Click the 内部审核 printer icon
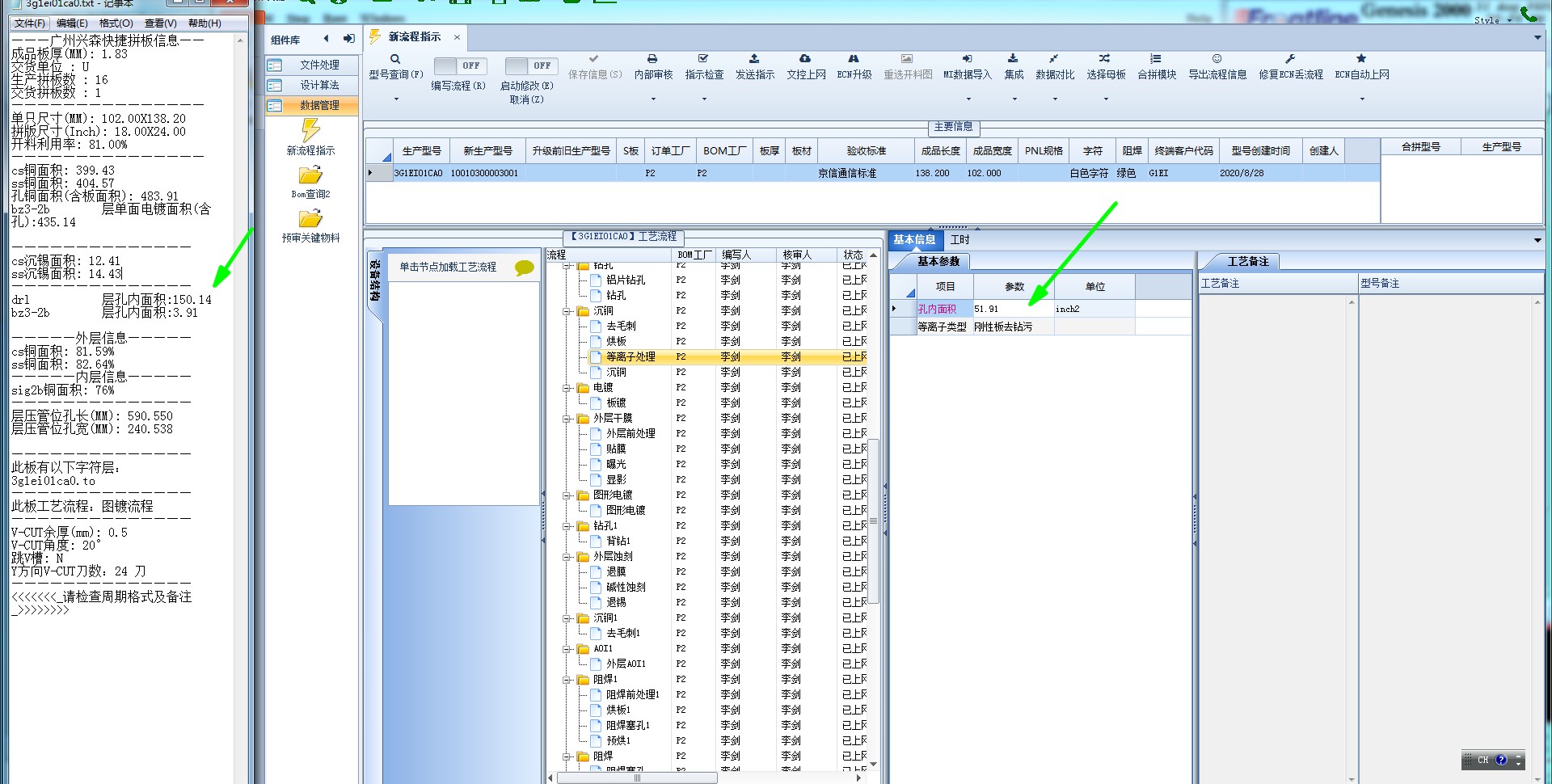This screenshot has height=784, width=1552. point(652,59)
